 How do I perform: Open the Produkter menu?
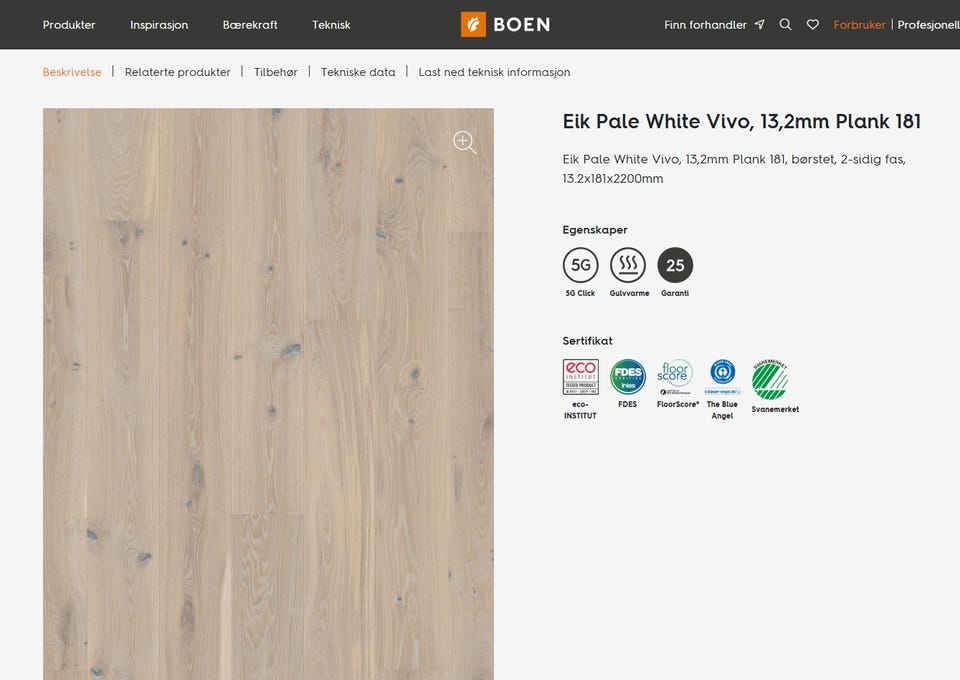69,25
